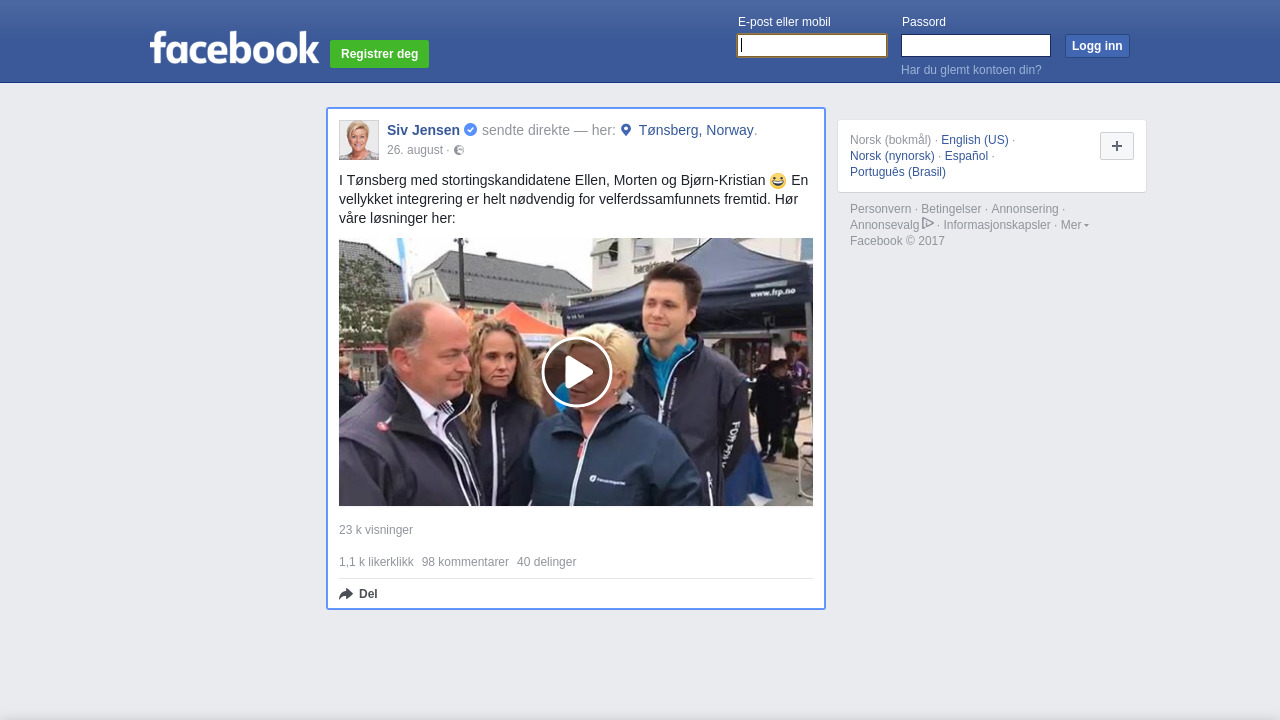The width and height of the screenshot is (1280, 720).
Task: Open the Har du glemt kontoen din link
Action: click(971, 70)
